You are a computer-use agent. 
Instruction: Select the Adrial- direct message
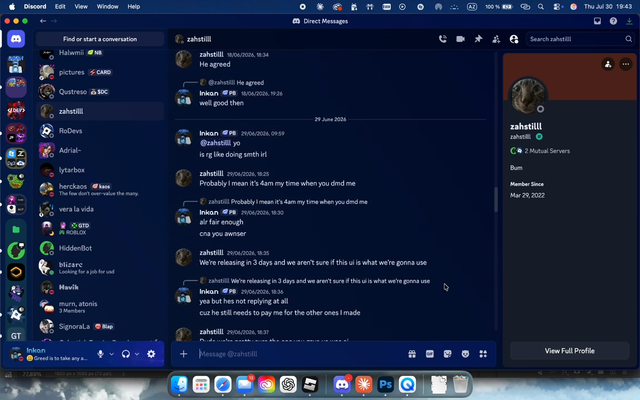[100, 151]
